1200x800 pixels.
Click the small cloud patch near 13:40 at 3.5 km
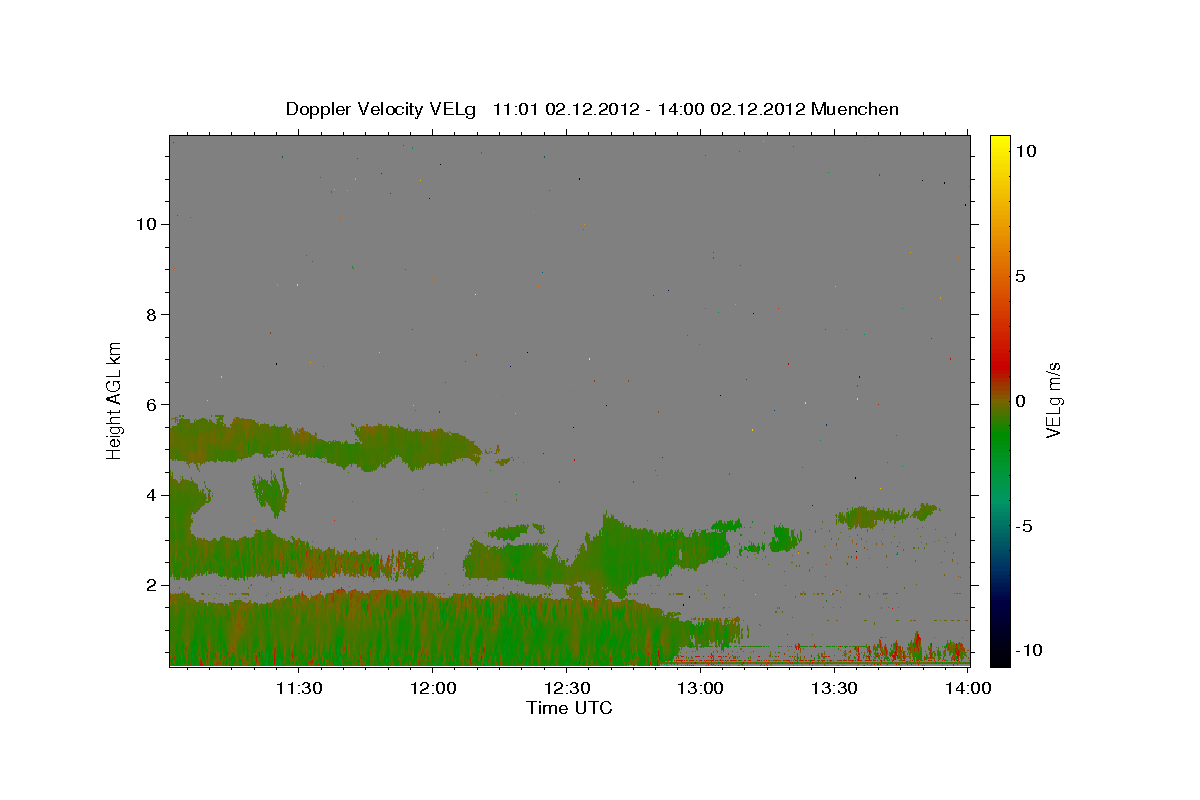[887, 516]
